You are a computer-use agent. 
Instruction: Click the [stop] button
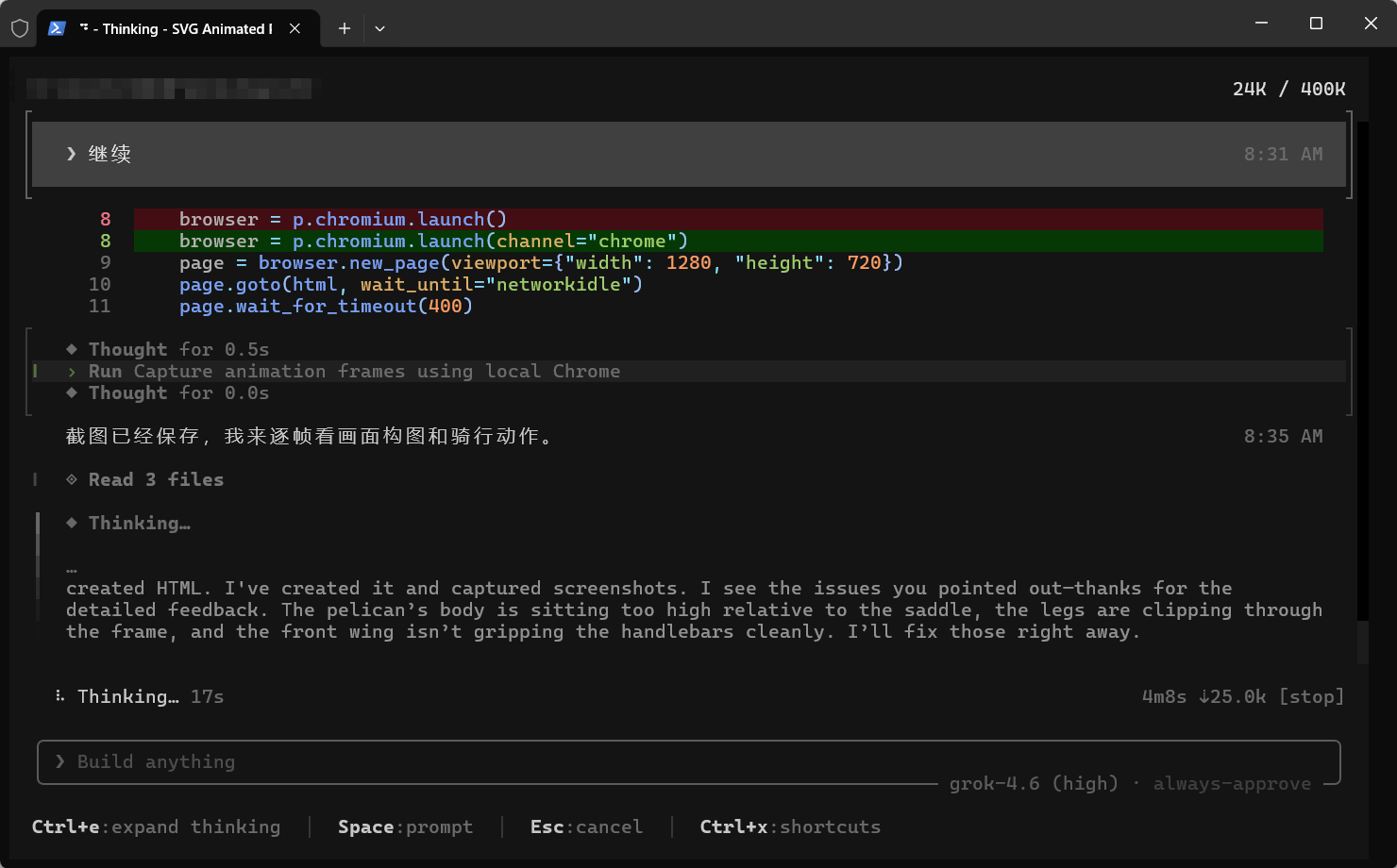1311,696
